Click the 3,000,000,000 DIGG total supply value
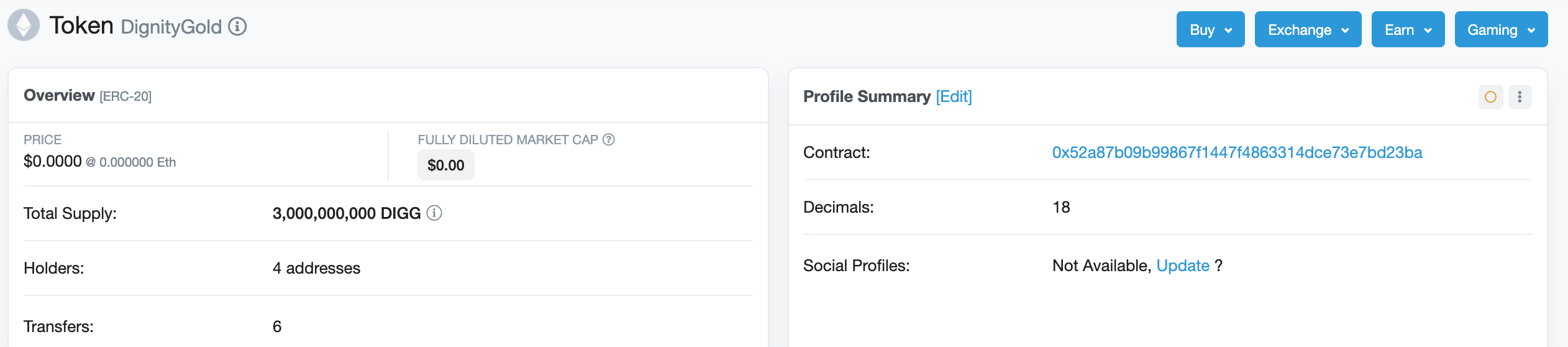The height and width of the screenshot is (347, 1568). pos(347,214)
